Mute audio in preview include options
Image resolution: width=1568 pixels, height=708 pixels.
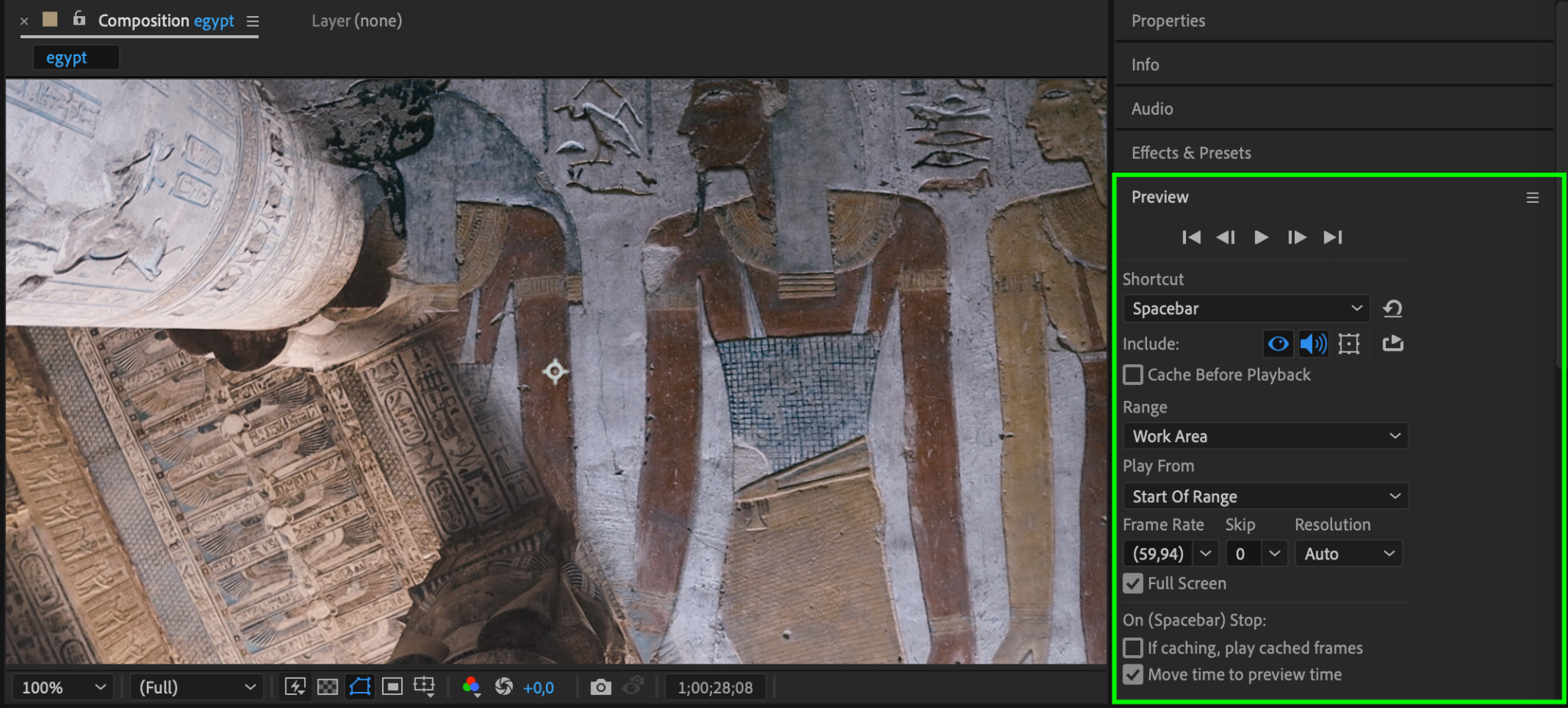tap(1313, 344)
